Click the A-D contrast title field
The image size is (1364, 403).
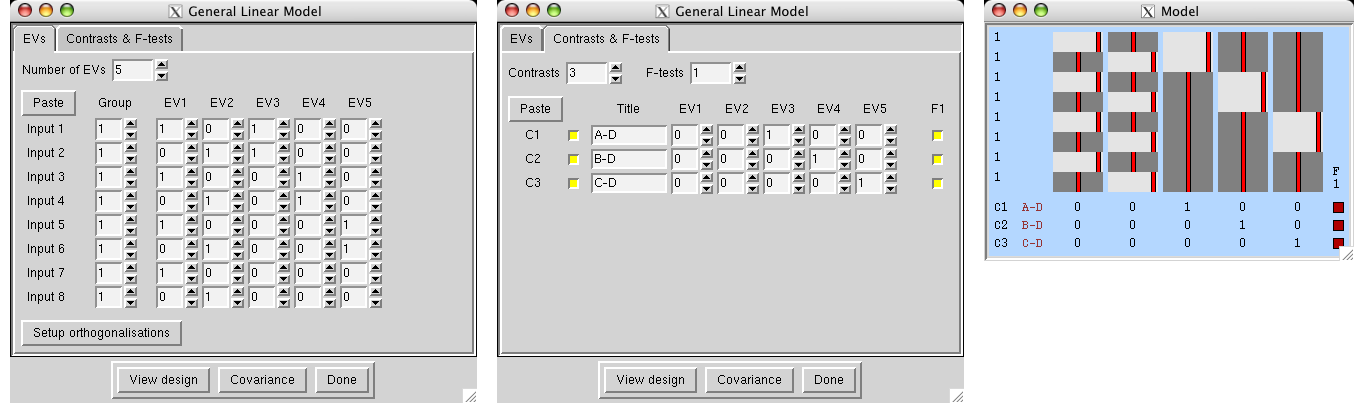coord(629,136)
